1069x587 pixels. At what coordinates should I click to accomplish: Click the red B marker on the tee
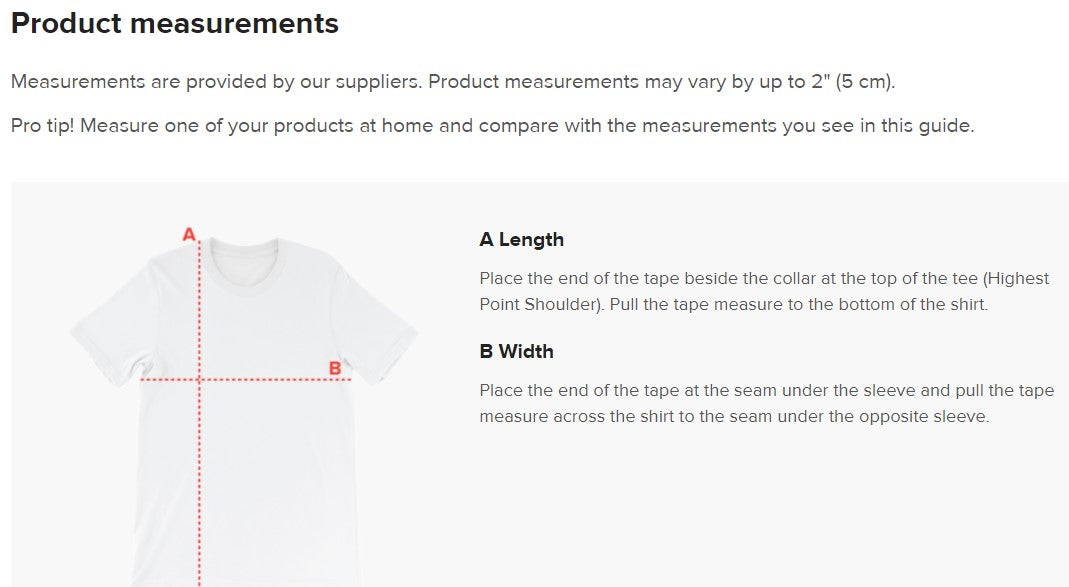tap(335, 368)
